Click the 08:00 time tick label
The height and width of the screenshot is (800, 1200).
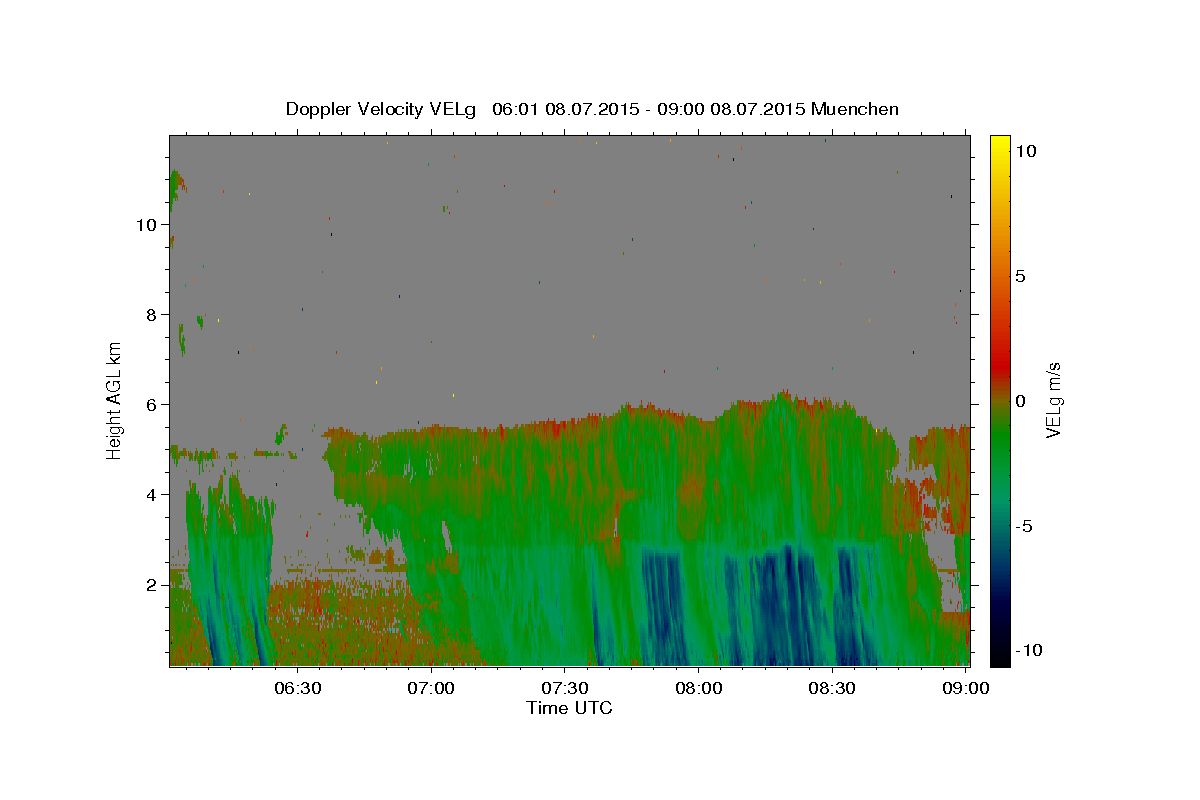click(x=699, y=689)
